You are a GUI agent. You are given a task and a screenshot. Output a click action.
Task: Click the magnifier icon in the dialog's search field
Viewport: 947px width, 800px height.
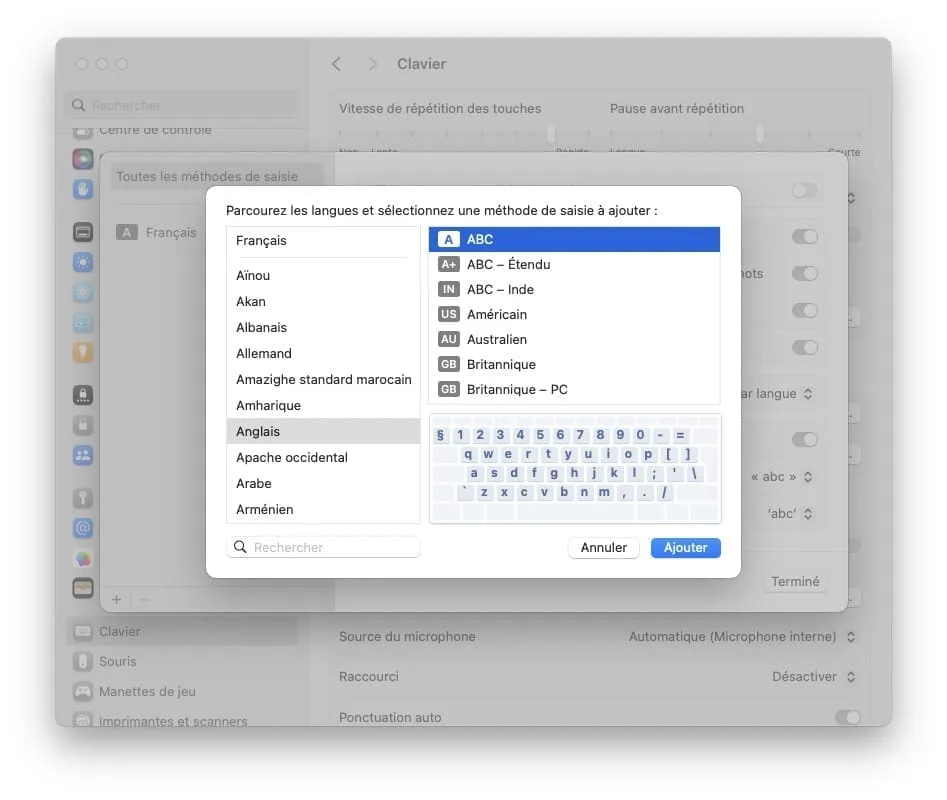click(x=240, y=547)
